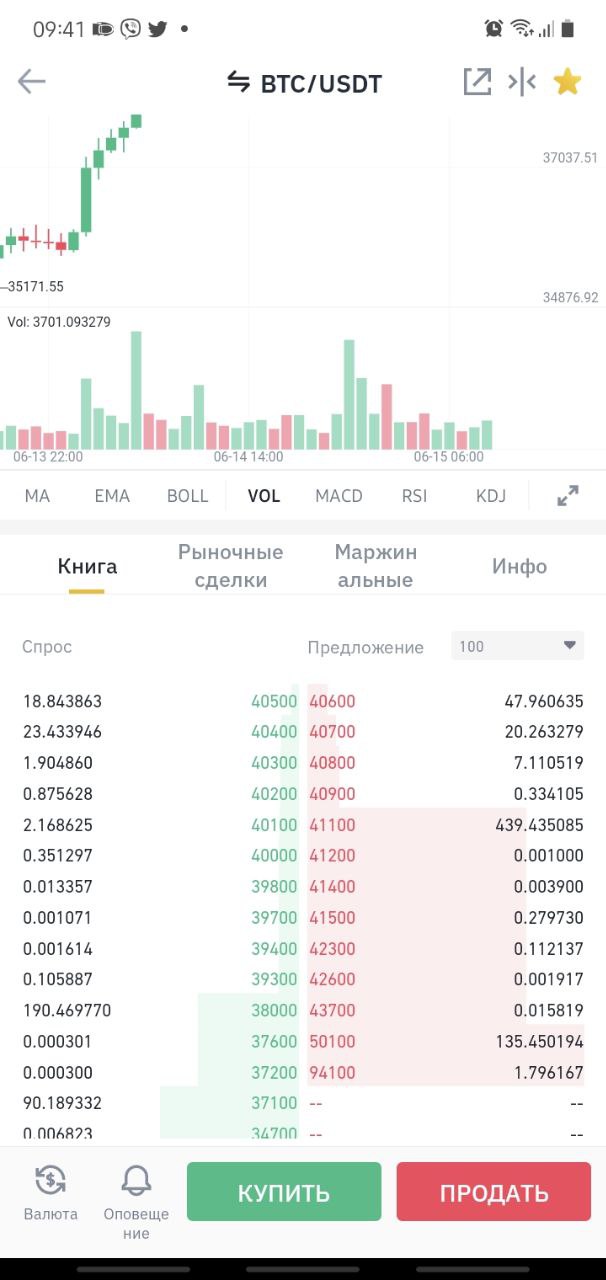Switch to the Инфо tab
Viewport: 606px width, 1280px height.
point(519,566)
